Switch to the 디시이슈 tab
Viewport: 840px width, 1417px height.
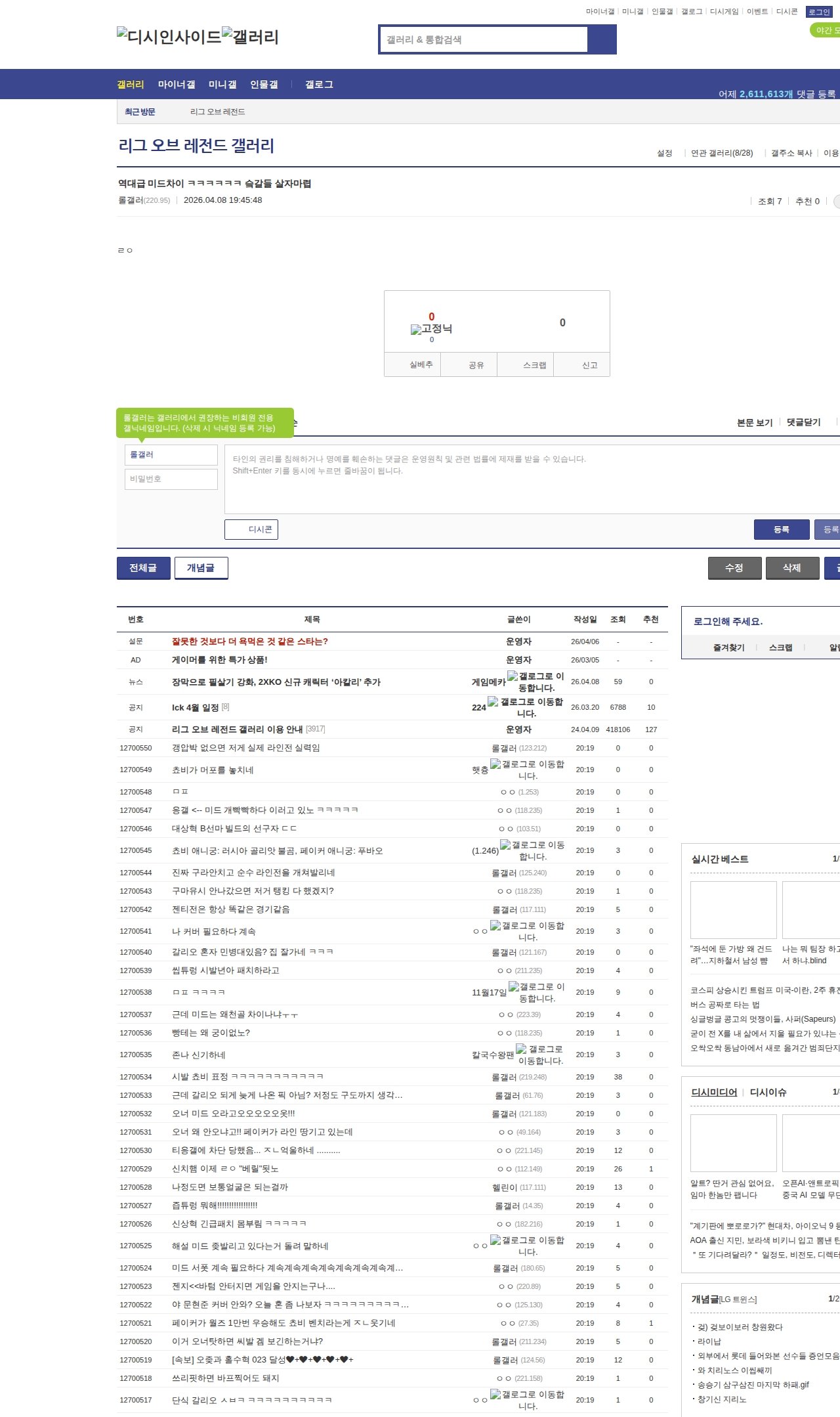coord(768,1092)
